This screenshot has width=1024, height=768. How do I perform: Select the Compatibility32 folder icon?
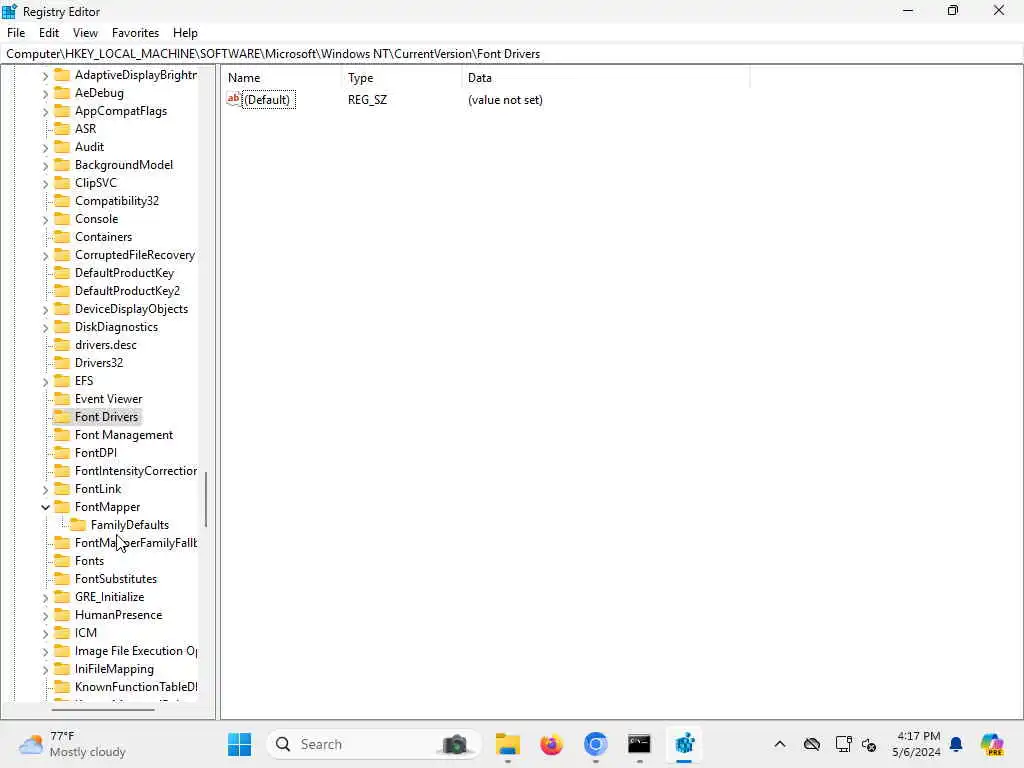pos(62,200)
